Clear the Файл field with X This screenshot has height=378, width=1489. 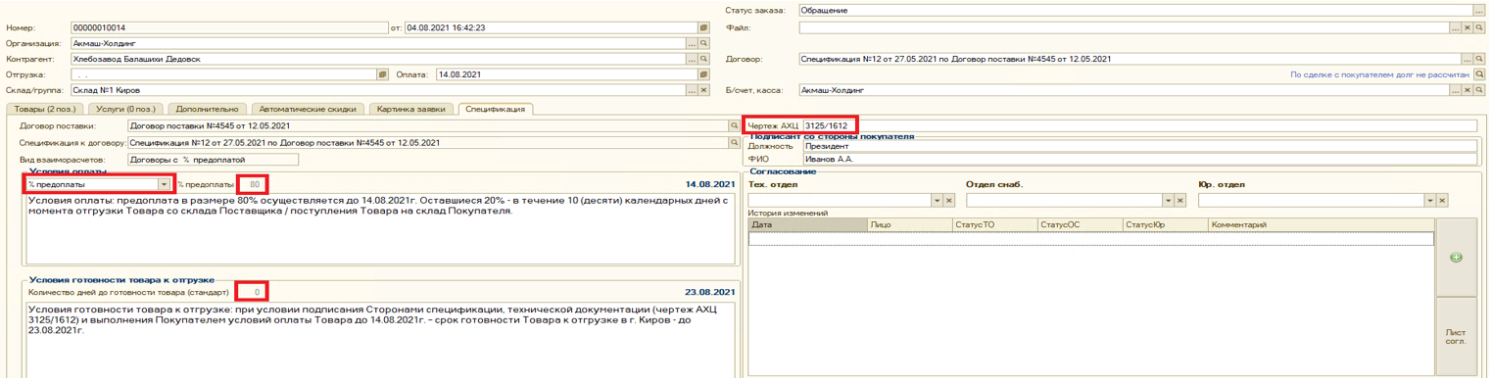(x=1467, y=28)
